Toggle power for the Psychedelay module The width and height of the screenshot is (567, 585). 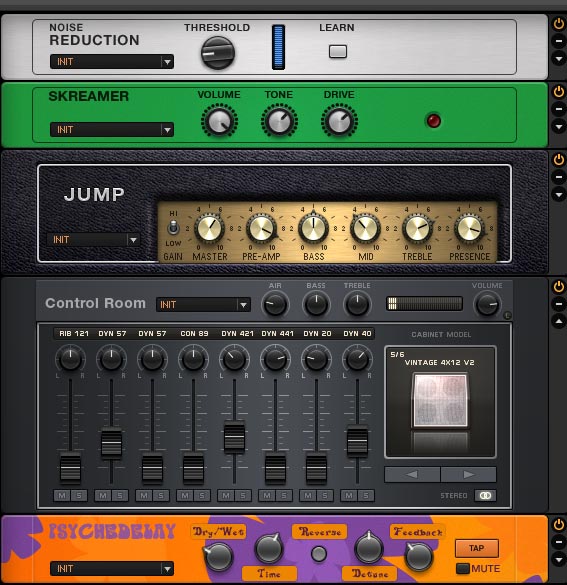pos(558,525)
